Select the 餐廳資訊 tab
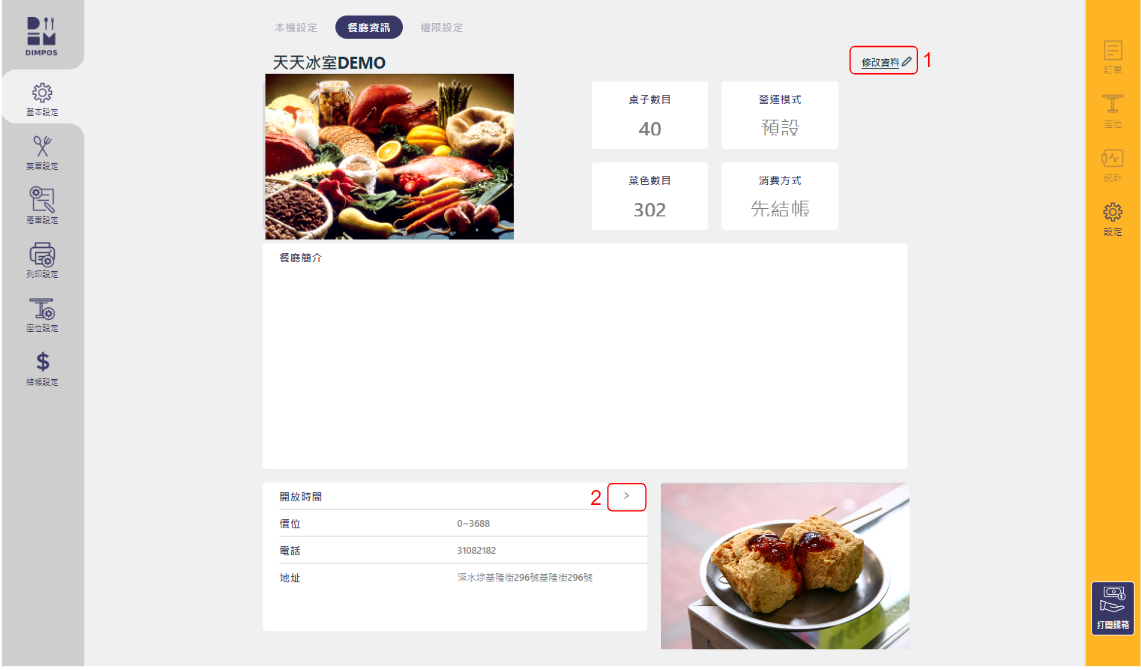1141x670 pixels. pos(369,28)
